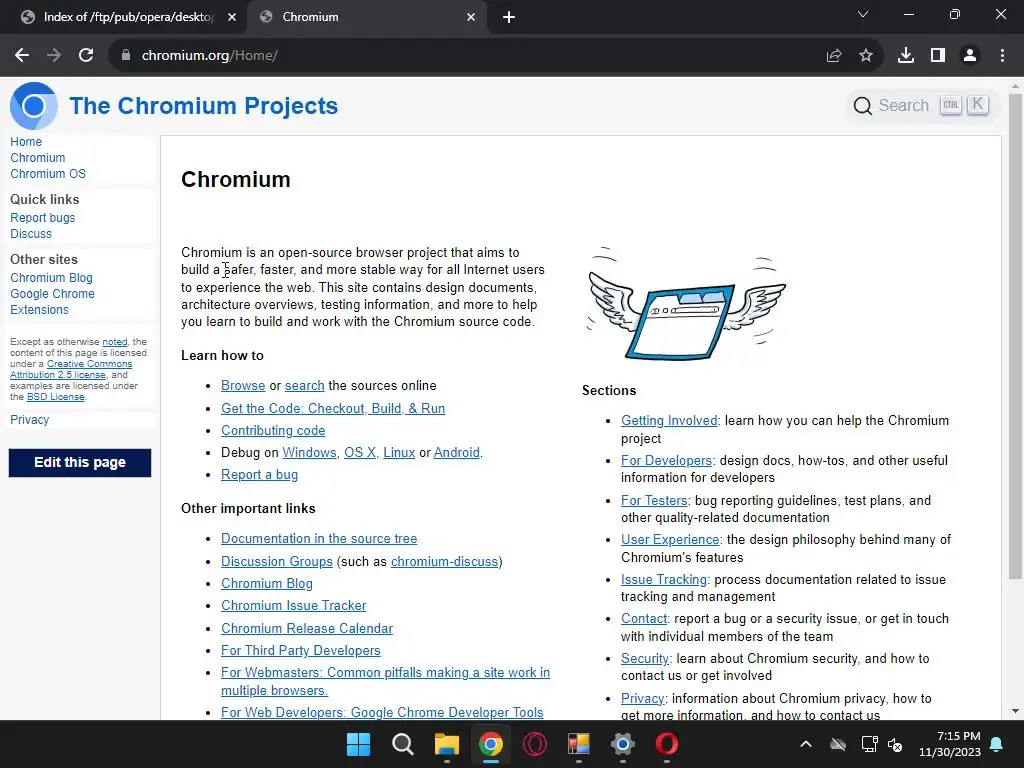Viewport: 1024px width, 768px height.
Task: Show hidden system tray icons
Action: click(x=806, y=744)
